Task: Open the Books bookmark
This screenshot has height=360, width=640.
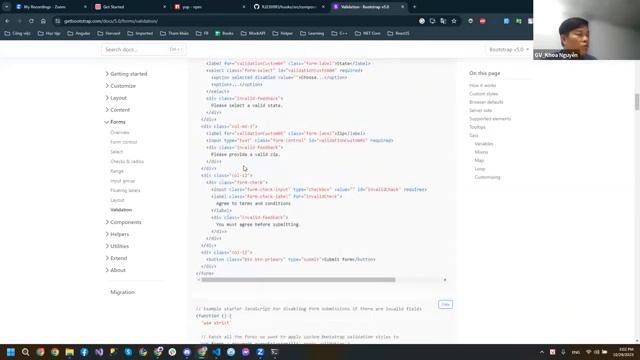Action: [224, 33]
